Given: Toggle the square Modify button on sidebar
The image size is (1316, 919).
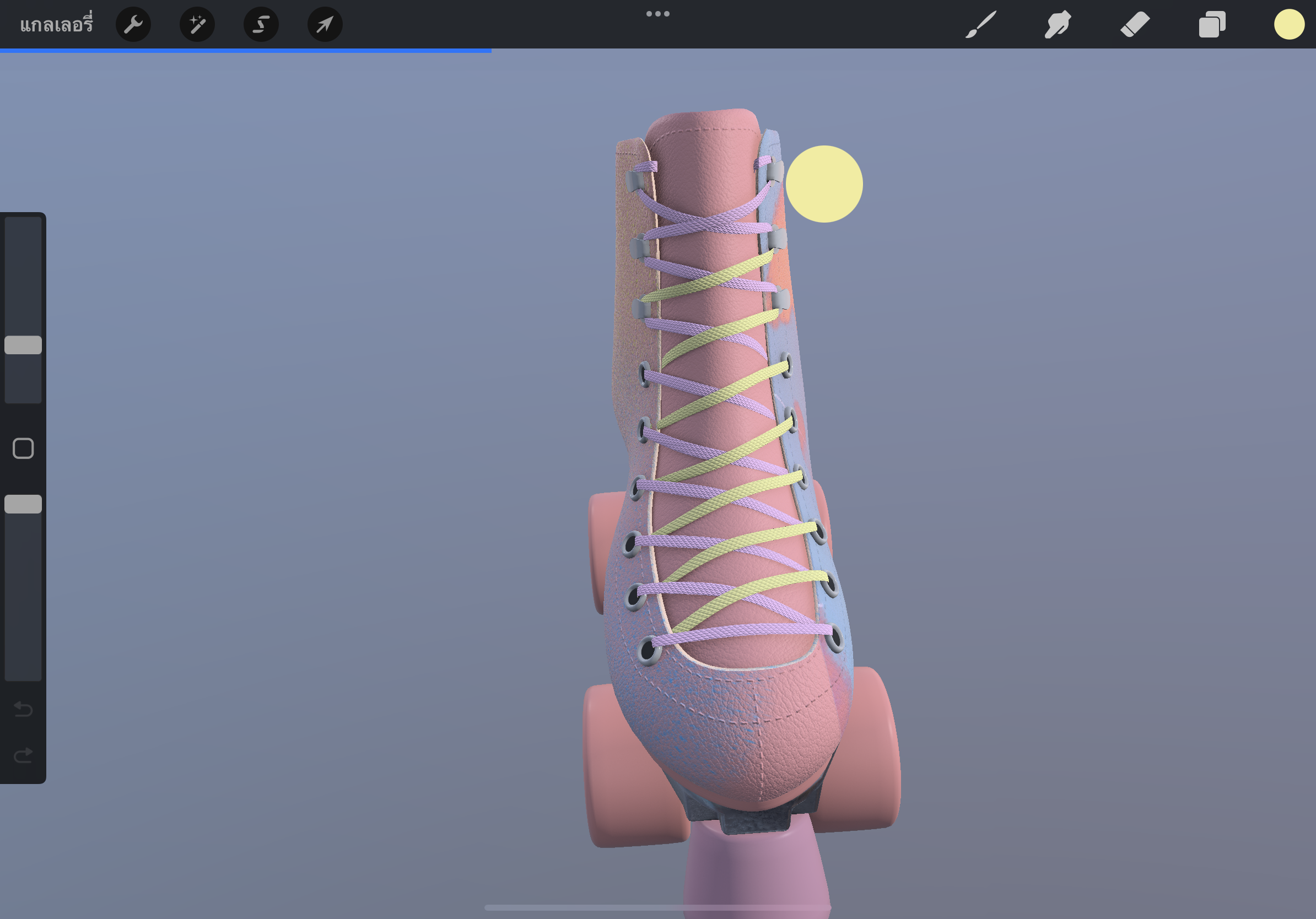Looking at the screenshot, I should click(23, 448).
